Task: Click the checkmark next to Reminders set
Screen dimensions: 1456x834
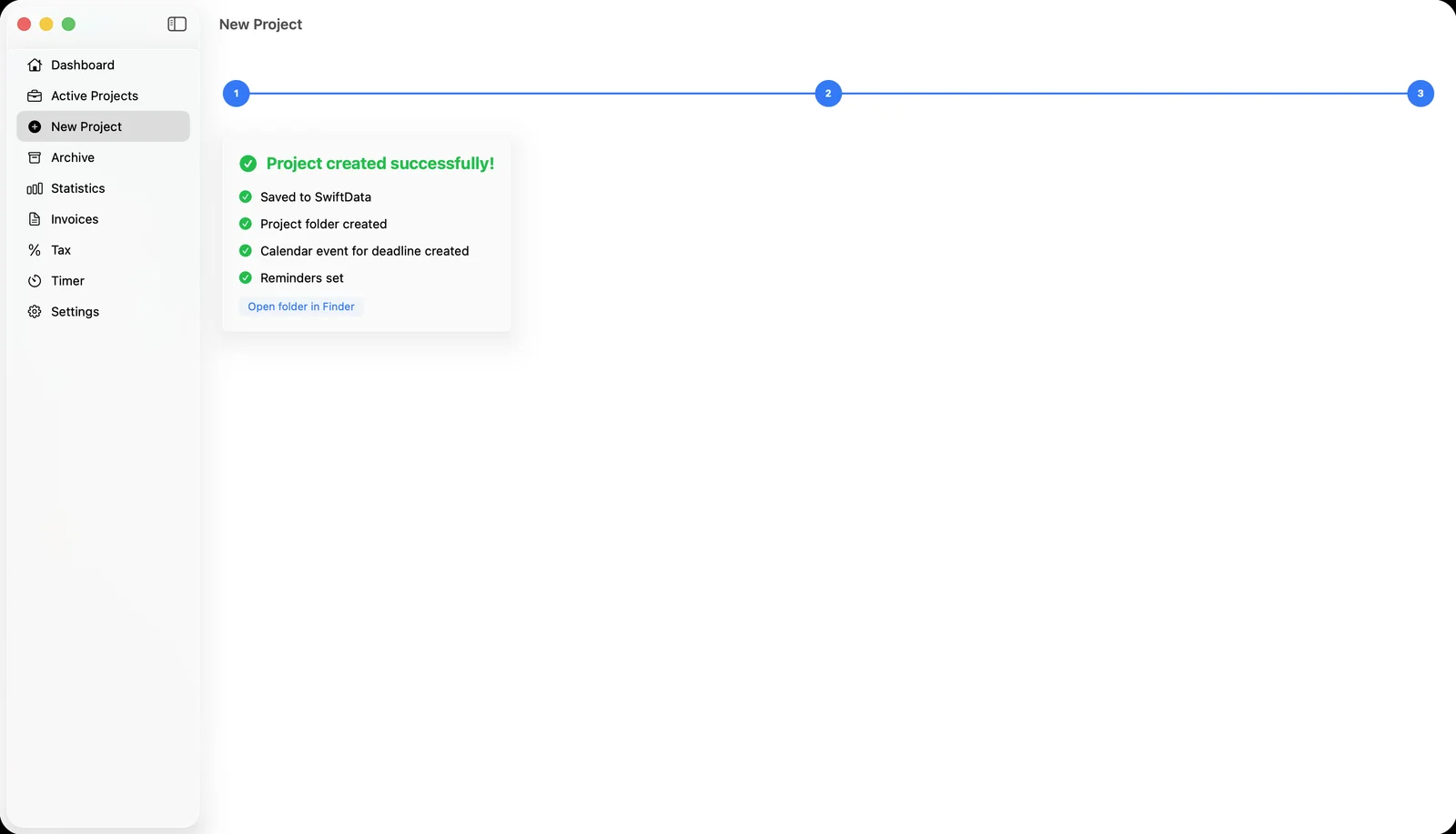Action: [246, 278]
